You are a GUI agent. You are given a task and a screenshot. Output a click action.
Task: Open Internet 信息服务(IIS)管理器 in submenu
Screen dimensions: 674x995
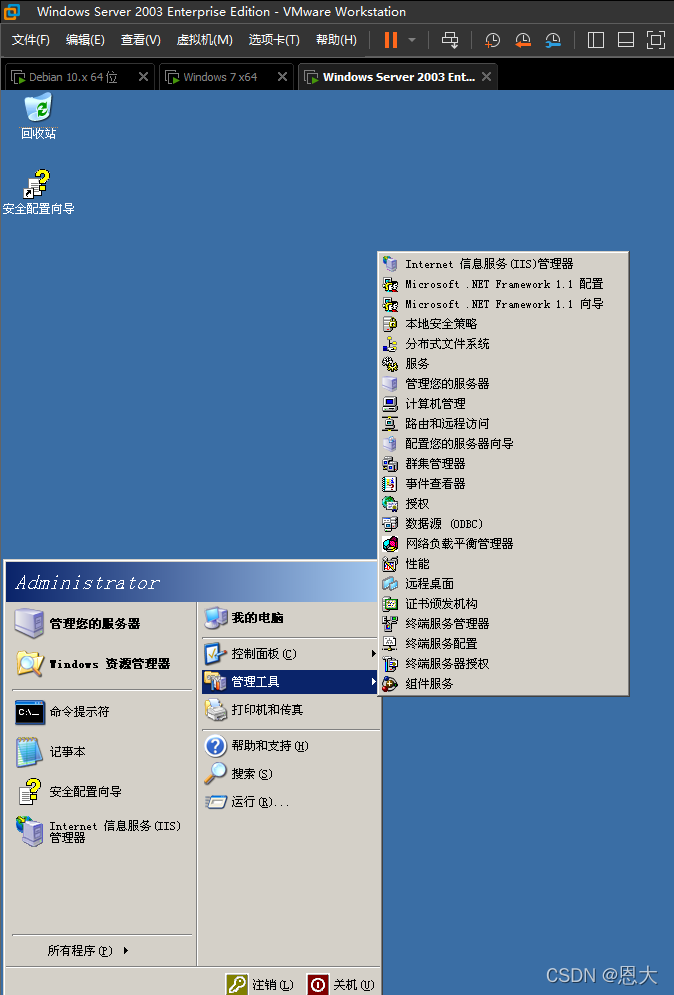(x=503, y=263)
